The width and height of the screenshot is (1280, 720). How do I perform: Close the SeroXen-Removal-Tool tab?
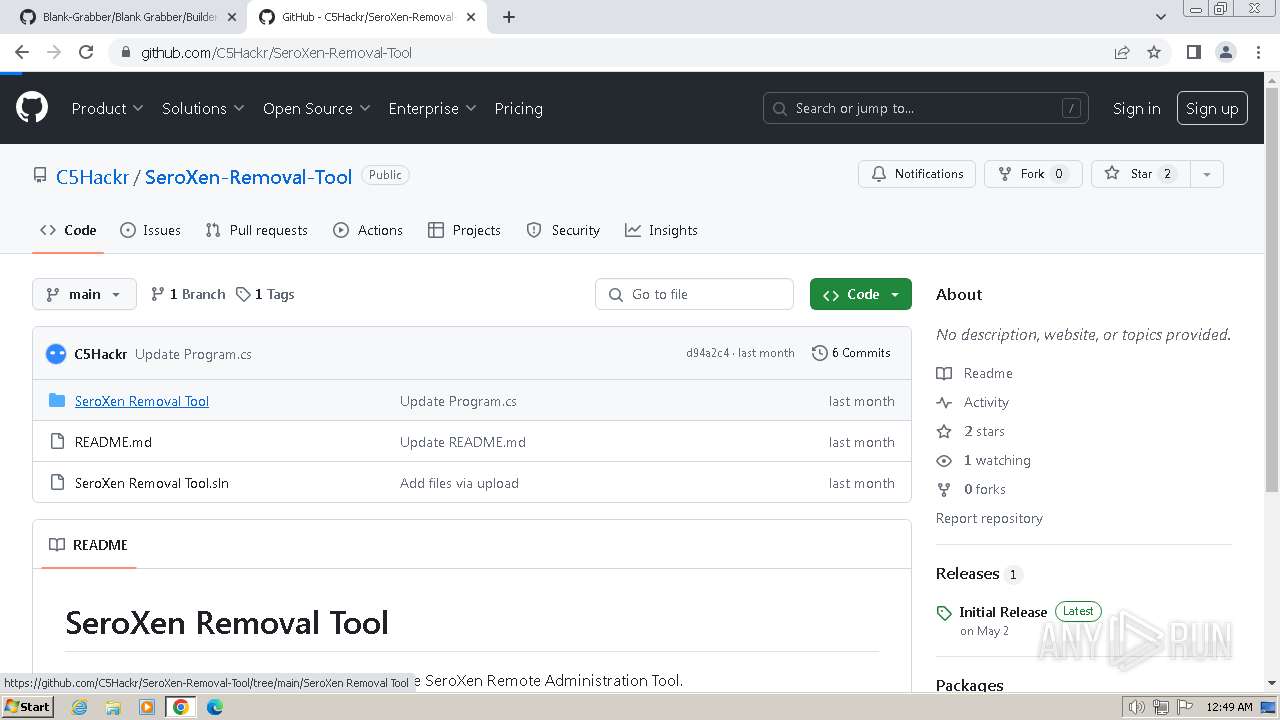tap(471, 17)
